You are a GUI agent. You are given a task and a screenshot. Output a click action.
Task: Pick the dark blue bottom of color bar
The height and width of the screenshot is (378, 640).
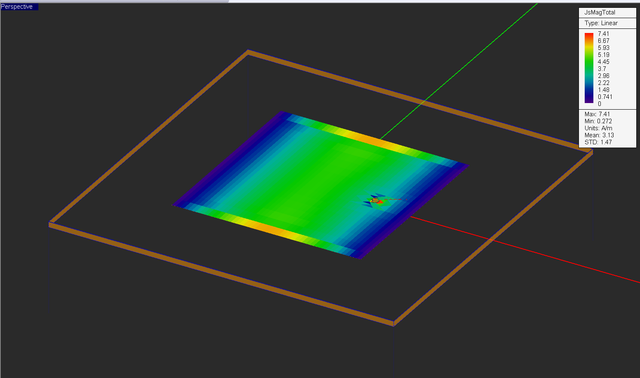click(x=589, y=98)
